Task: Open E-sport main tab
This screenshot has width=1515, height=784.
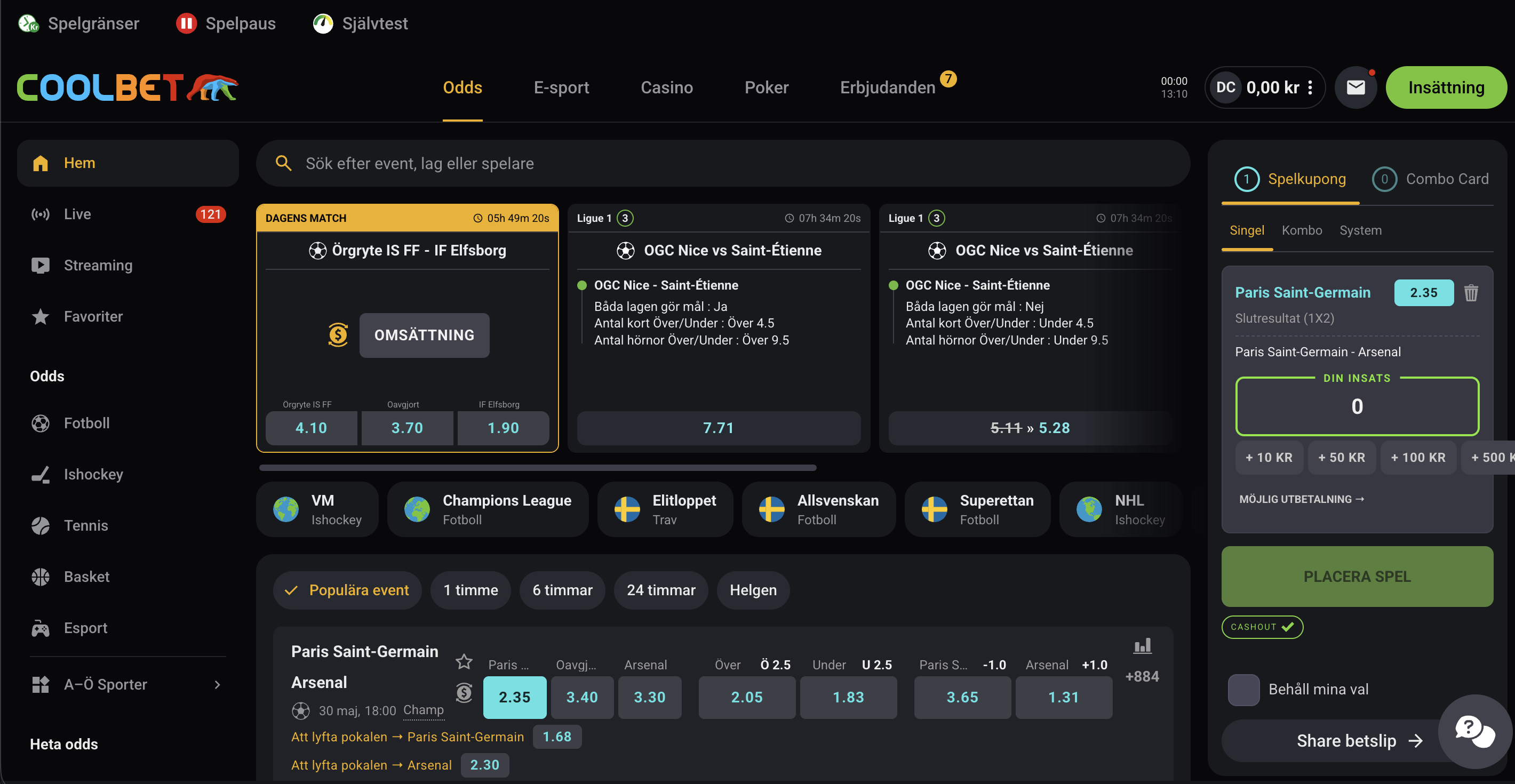Action: (x=561, y=87)
